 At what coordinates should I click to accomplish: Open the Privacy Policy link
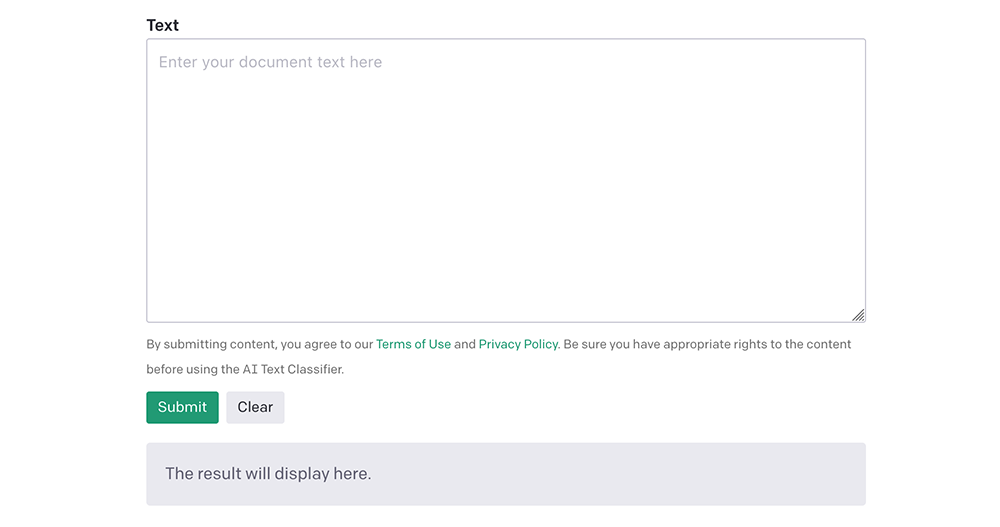point(518,345)
